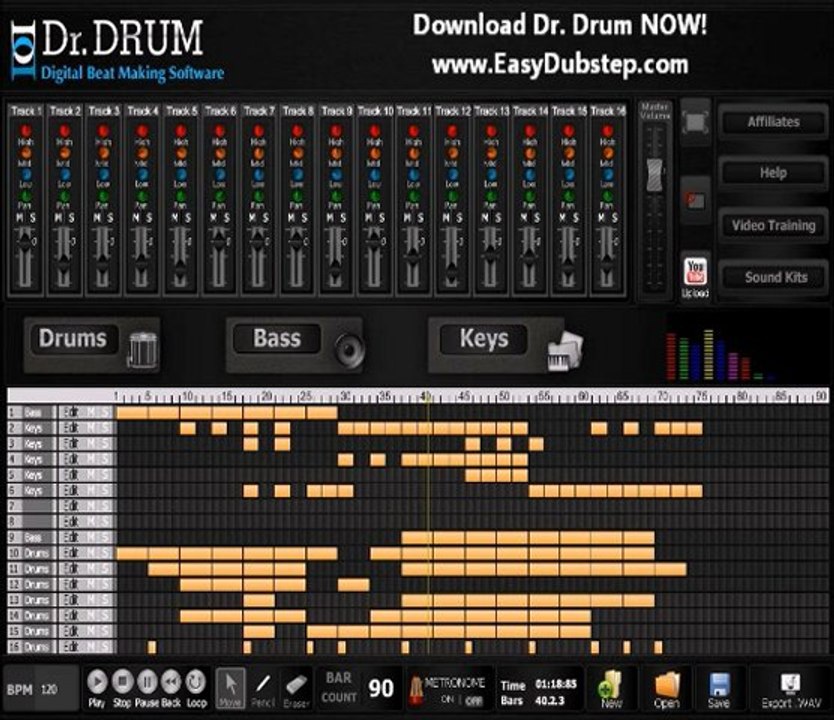The image size is (834, 720).
Task: Click the Bar Count value 90
Action: 381,688
